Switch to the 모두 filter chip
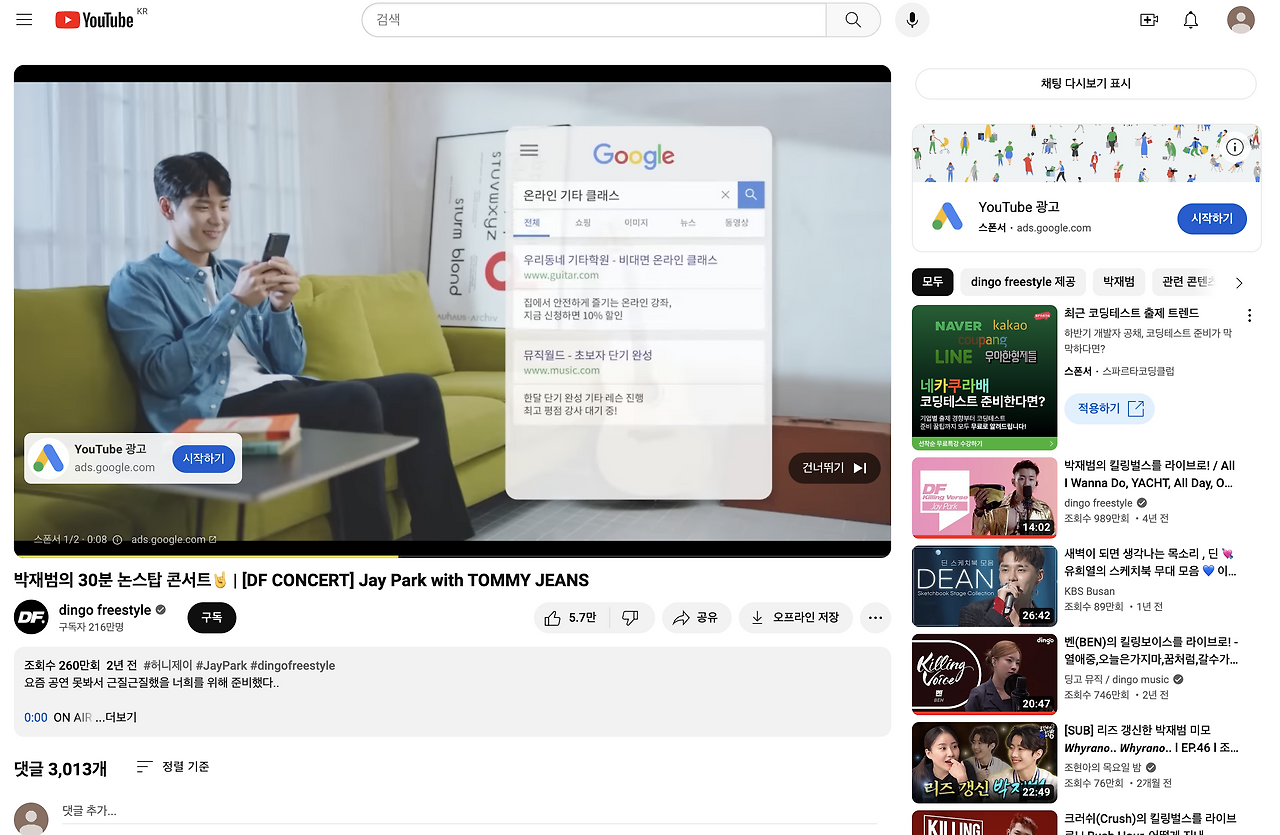1280x835 pixels. point(932,281)
